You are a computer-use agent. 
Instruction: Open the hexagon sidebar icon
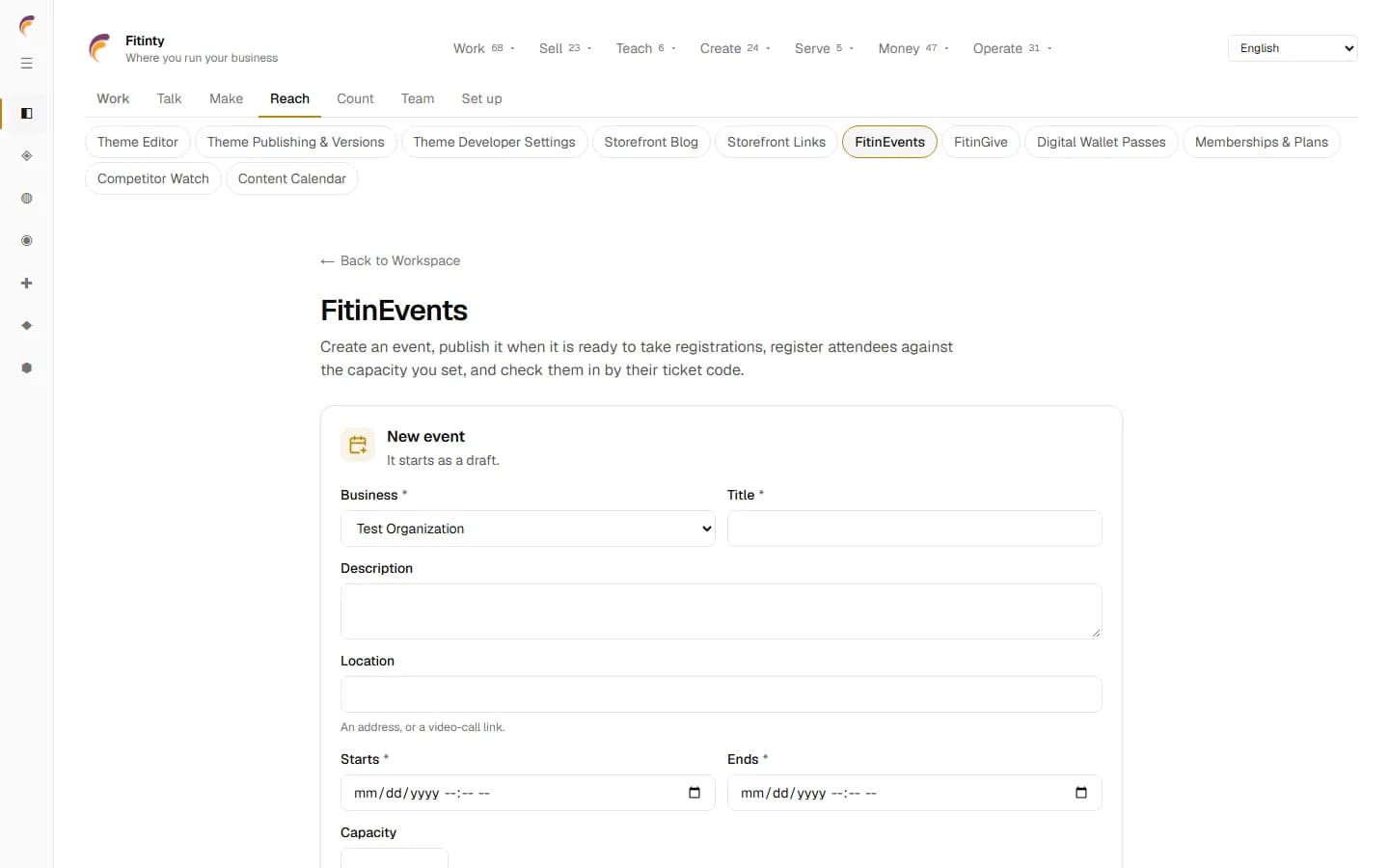27,368
